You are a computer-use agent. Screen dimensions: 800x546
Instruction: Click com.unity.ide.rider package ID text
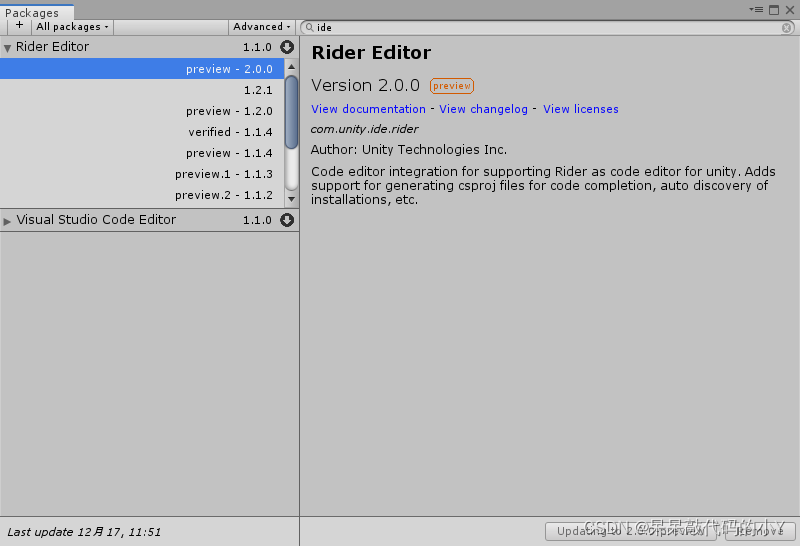click(x=364, y=129)
